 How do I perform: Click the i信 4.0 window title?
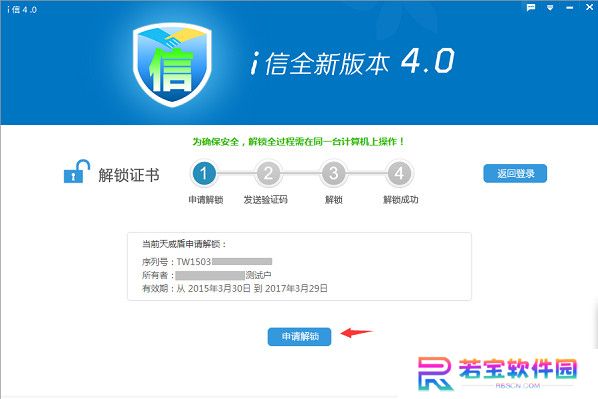coord(22,10)
